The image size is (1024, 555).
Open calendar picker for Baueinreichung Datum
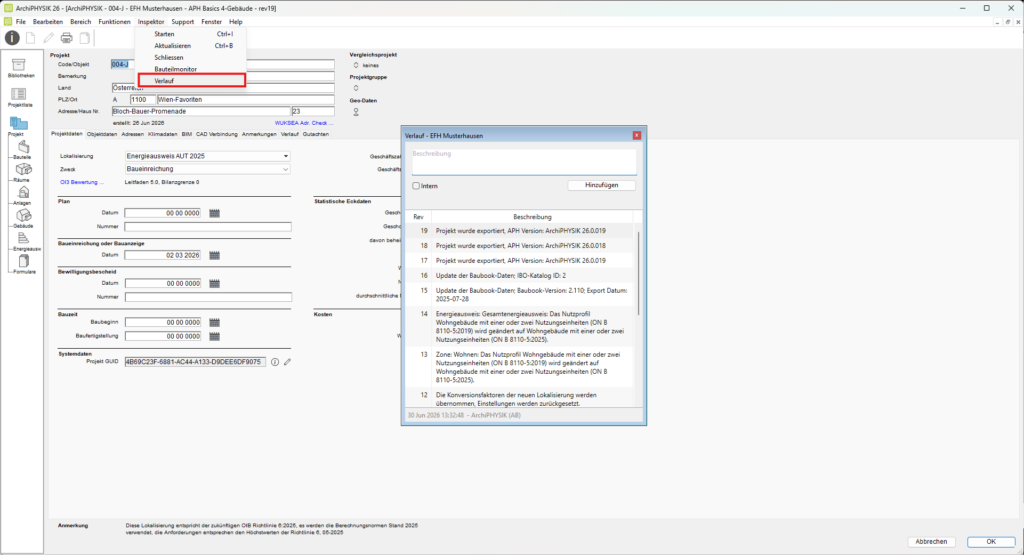pyautogui.click(x=214, y=255)
